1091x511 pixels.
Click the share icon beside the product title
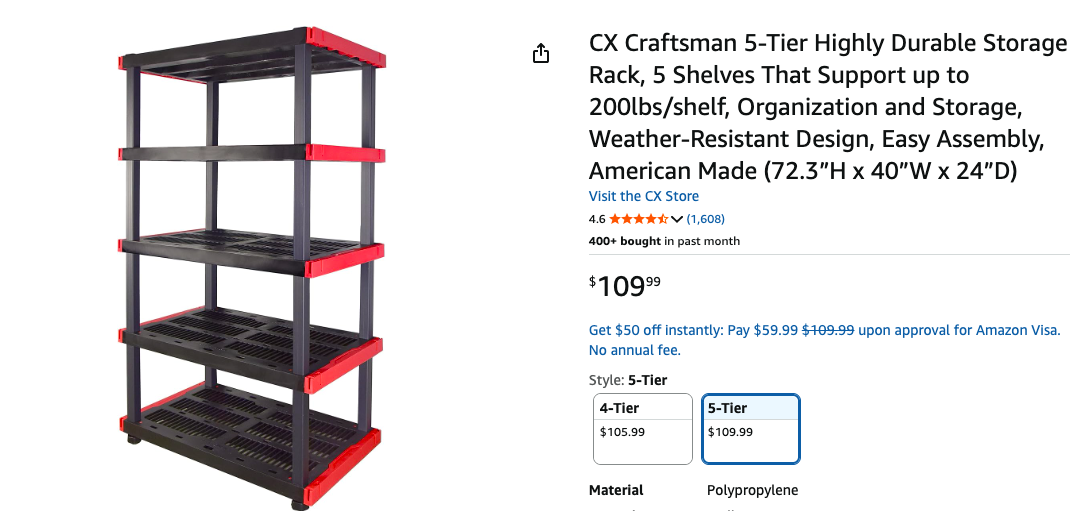(x=541, y=53)
